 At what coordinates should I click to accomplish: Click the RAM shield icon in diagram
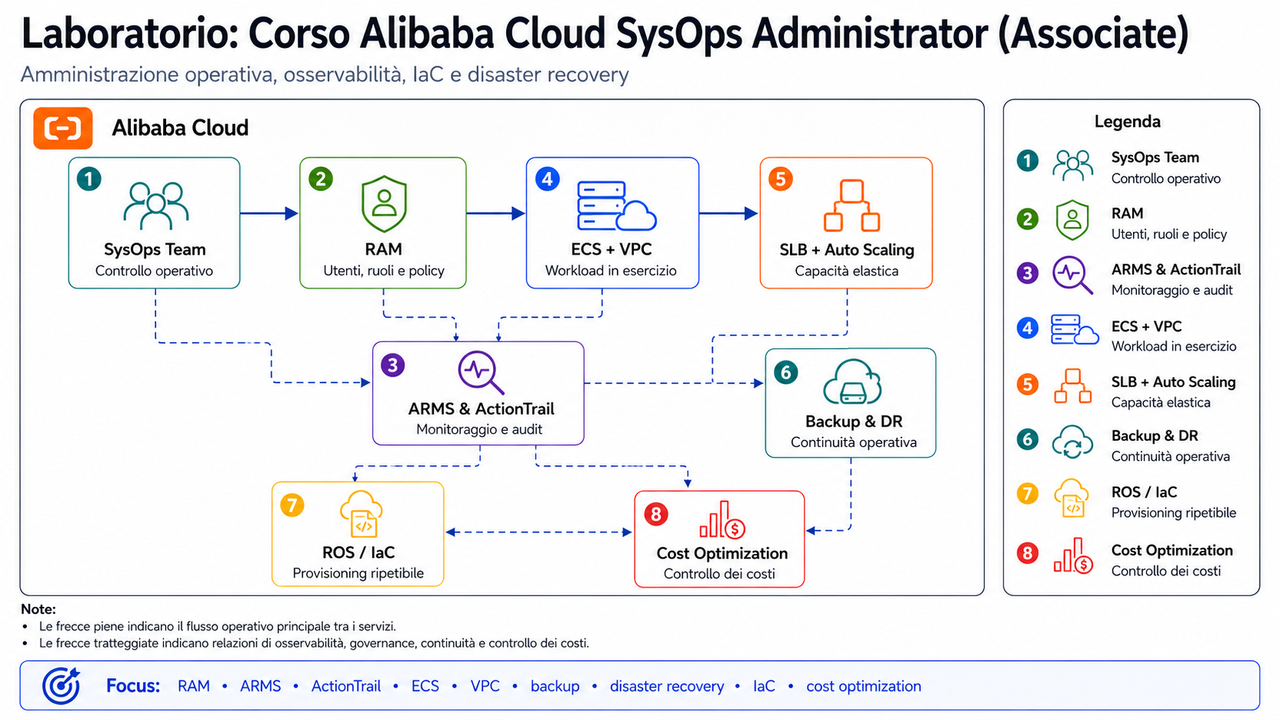click(x=384, y=205)
